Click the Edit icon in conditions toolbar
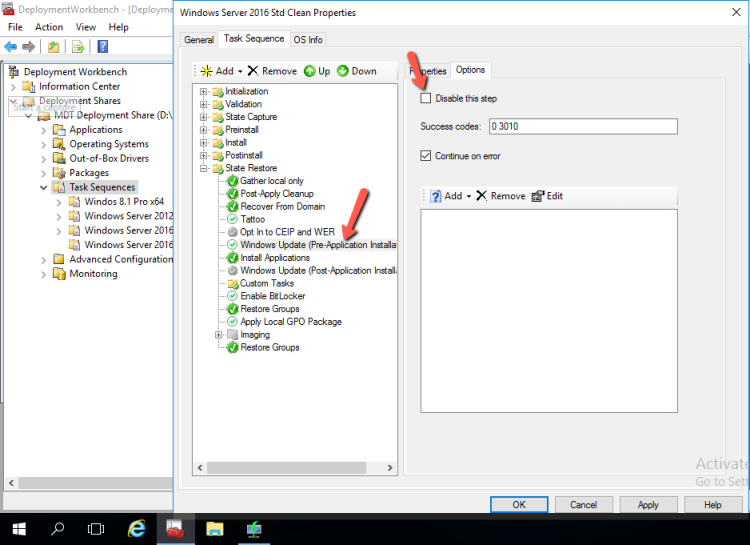The height and width of the screenshot is (545, 750). pyautogui.click(x=538, y=196)
